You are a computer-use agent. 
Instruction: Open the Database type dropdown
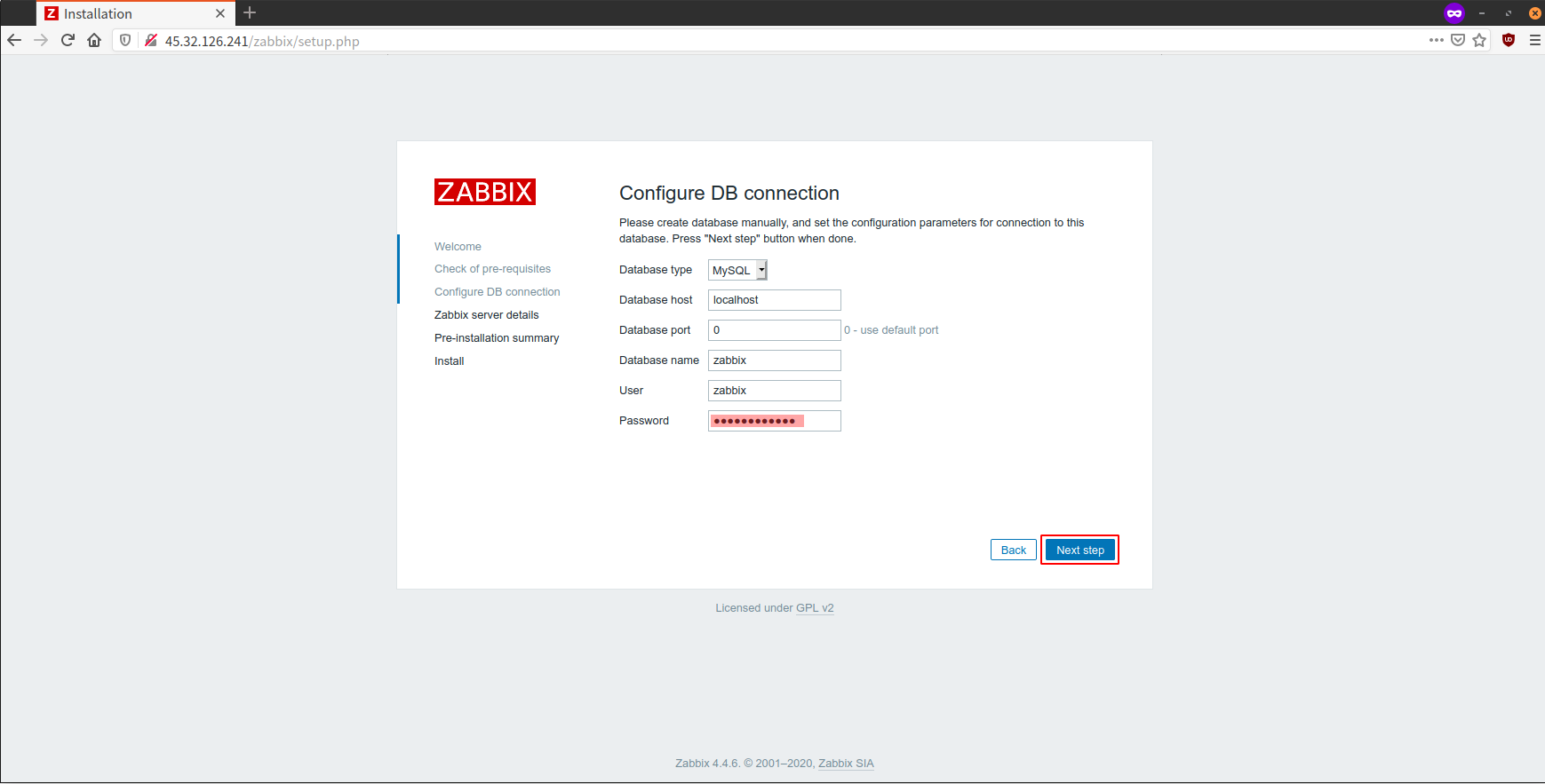[737, 270]
